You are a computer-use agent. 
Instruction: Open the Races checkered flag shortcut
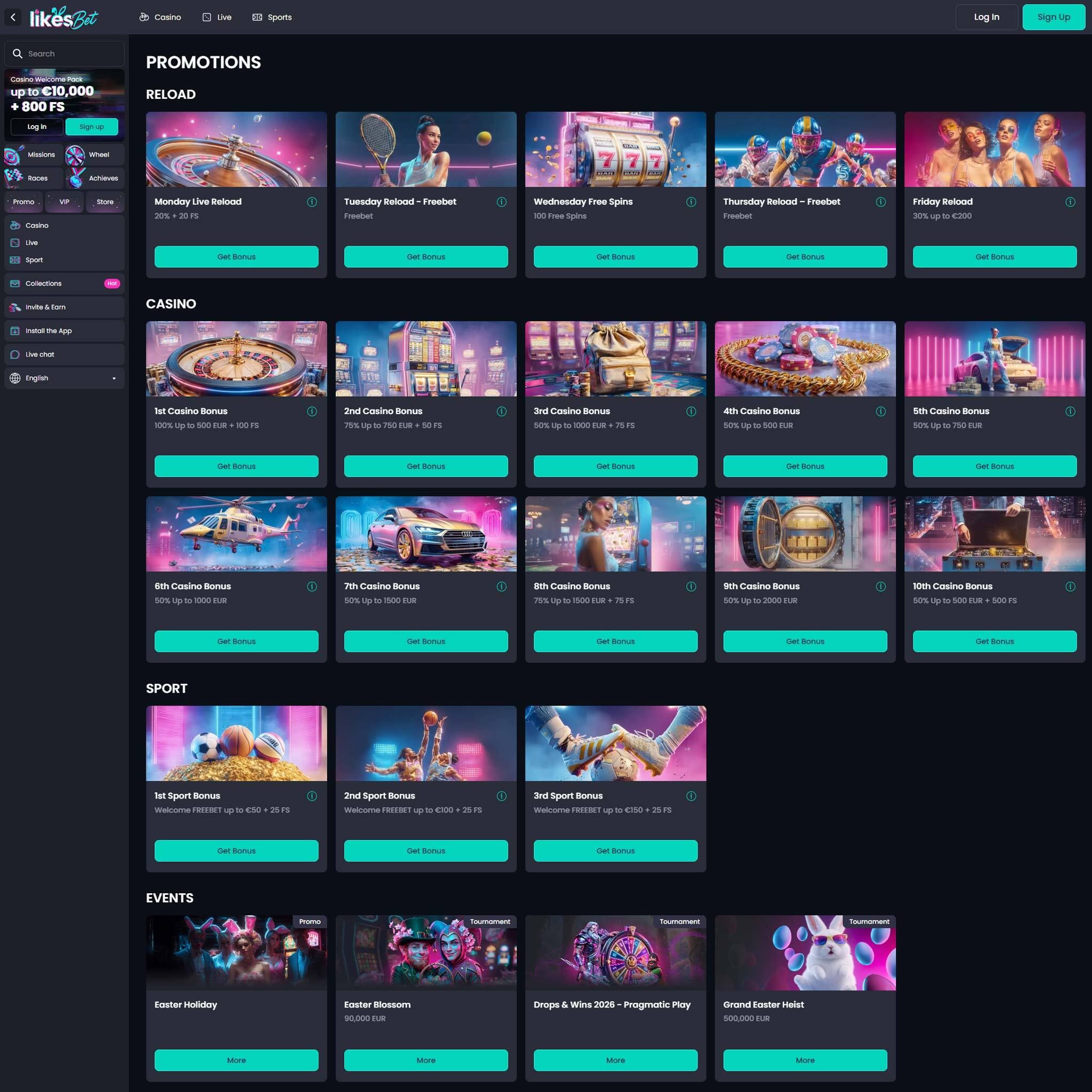pyautogui.click(x=33, y=178)
